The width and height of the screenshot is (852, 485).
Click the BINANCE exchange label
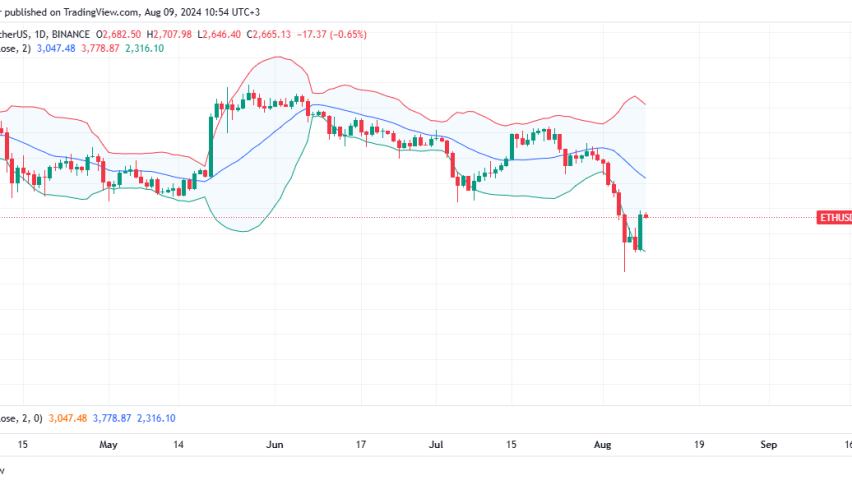coord(90,33)
